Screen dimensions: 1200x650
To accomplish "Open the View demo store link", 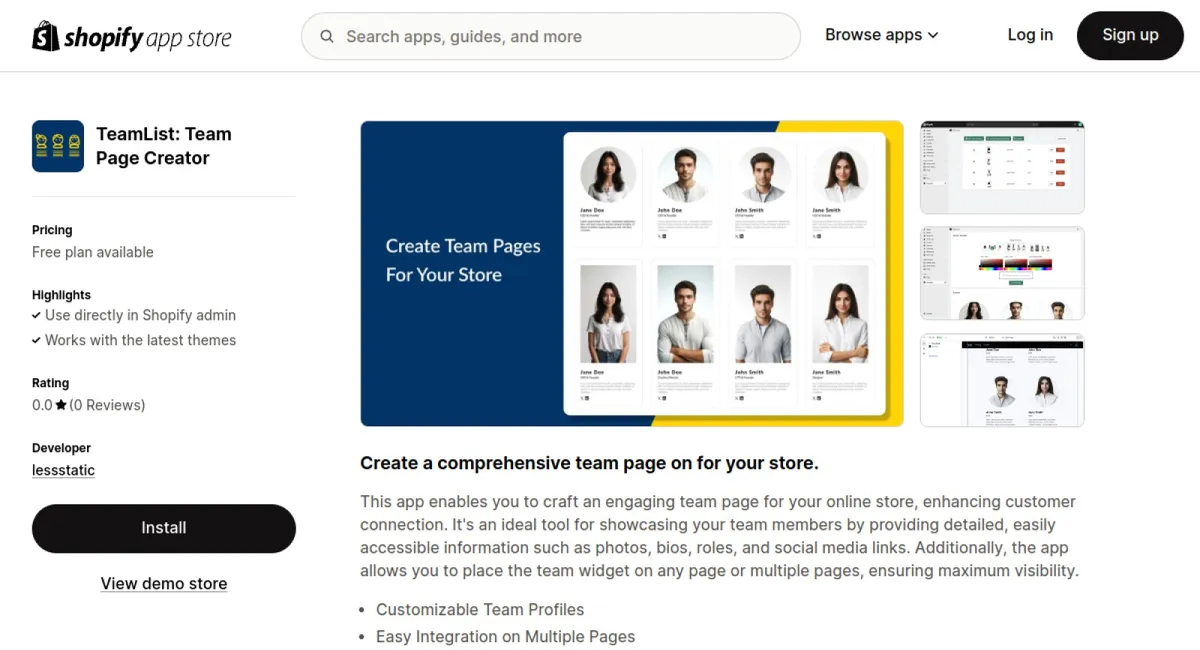I will pos(163,583).
